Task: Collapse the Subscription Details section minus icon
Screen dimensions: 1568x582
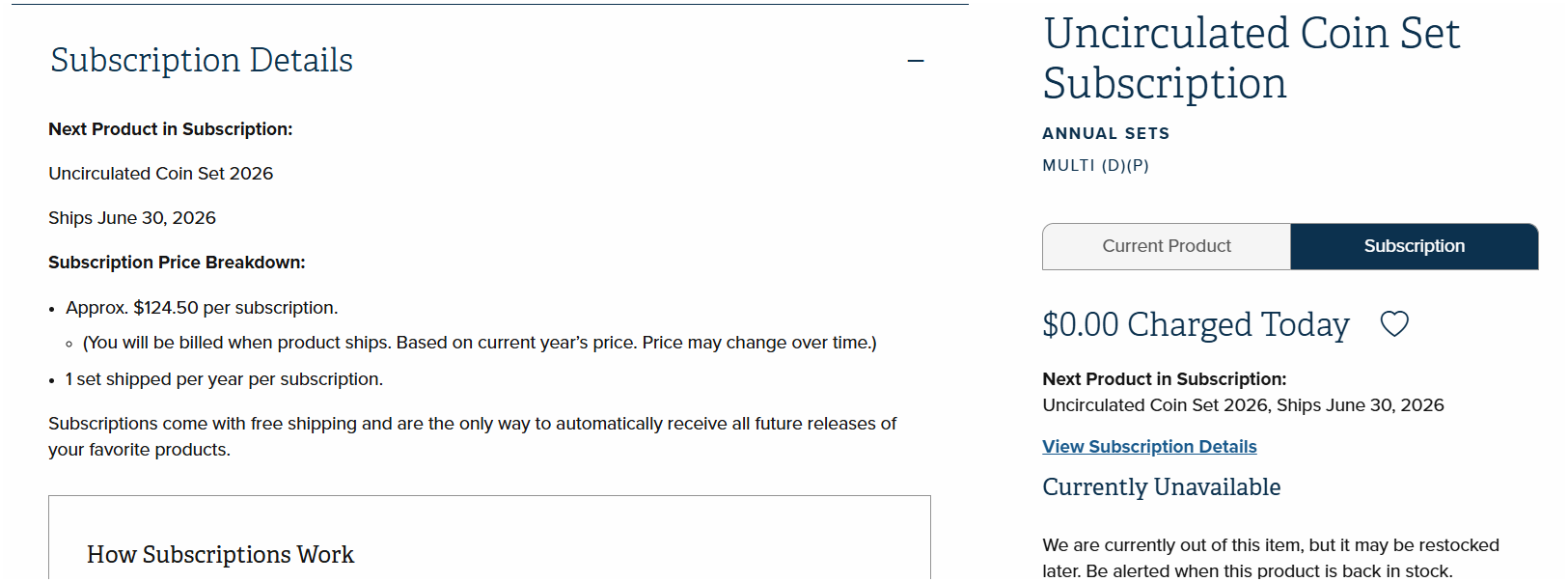Action: tap(916, 61)
